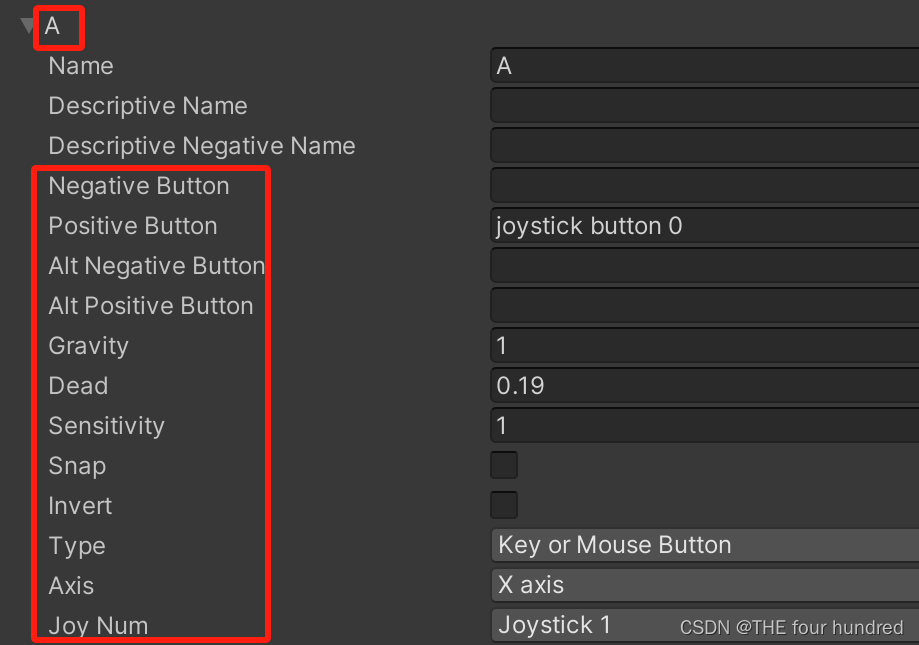Click the Sensitivity label
This screenshot has height=645, width=919.
106,425
